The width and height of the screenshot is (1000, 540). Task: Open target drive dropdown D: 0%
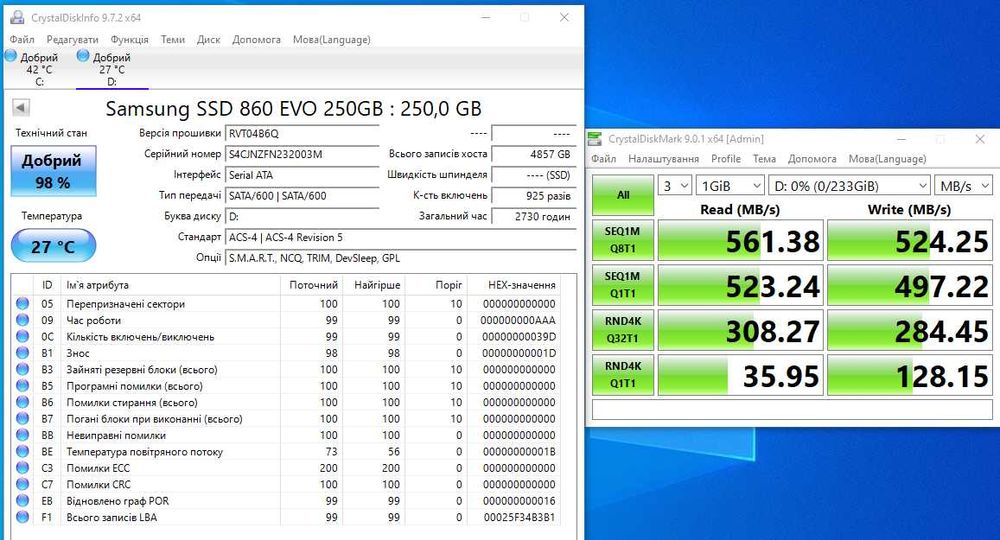(x=849, y=186)
